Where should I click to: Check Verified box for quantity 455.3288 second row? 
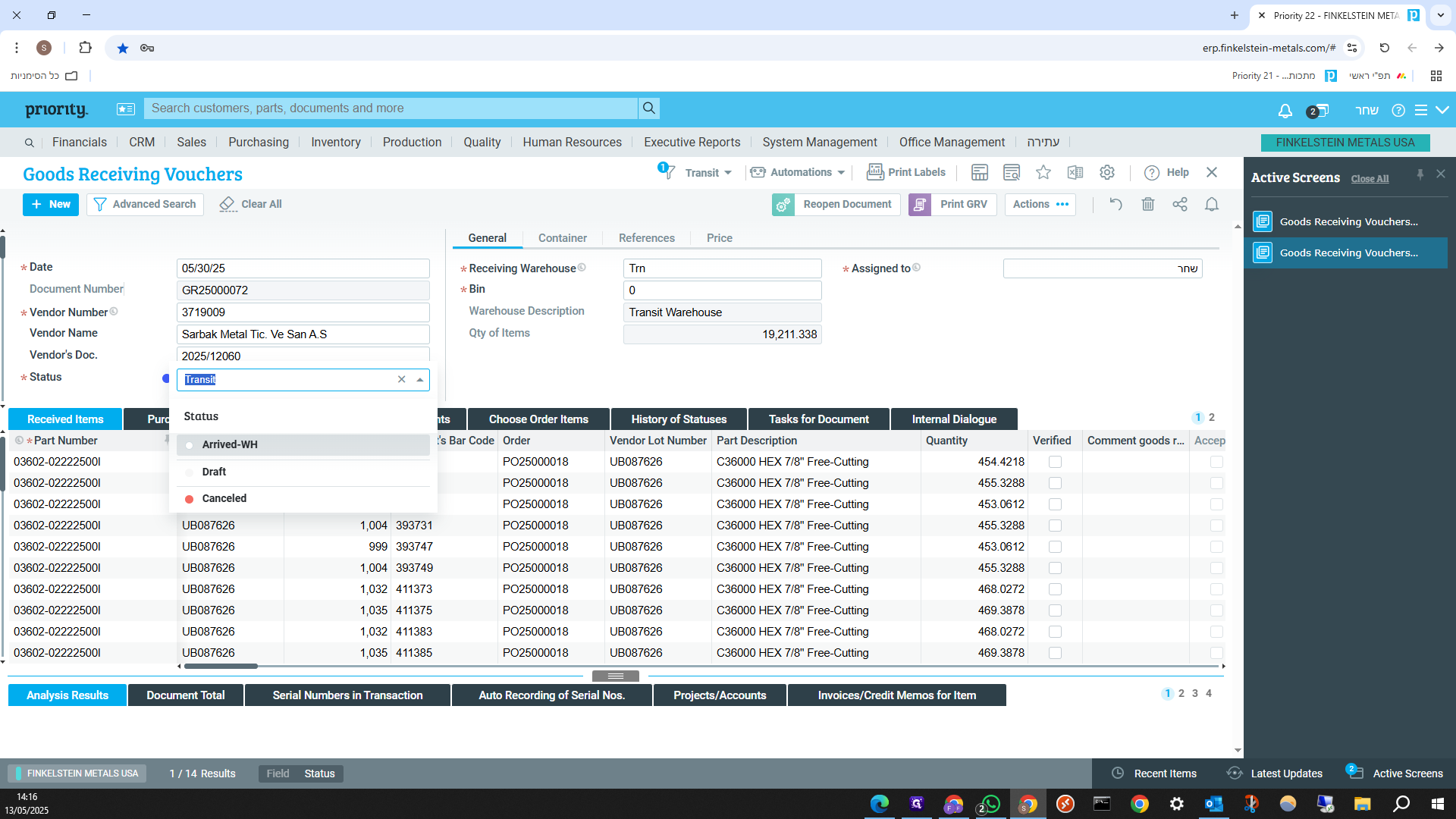coord(1055,483)
